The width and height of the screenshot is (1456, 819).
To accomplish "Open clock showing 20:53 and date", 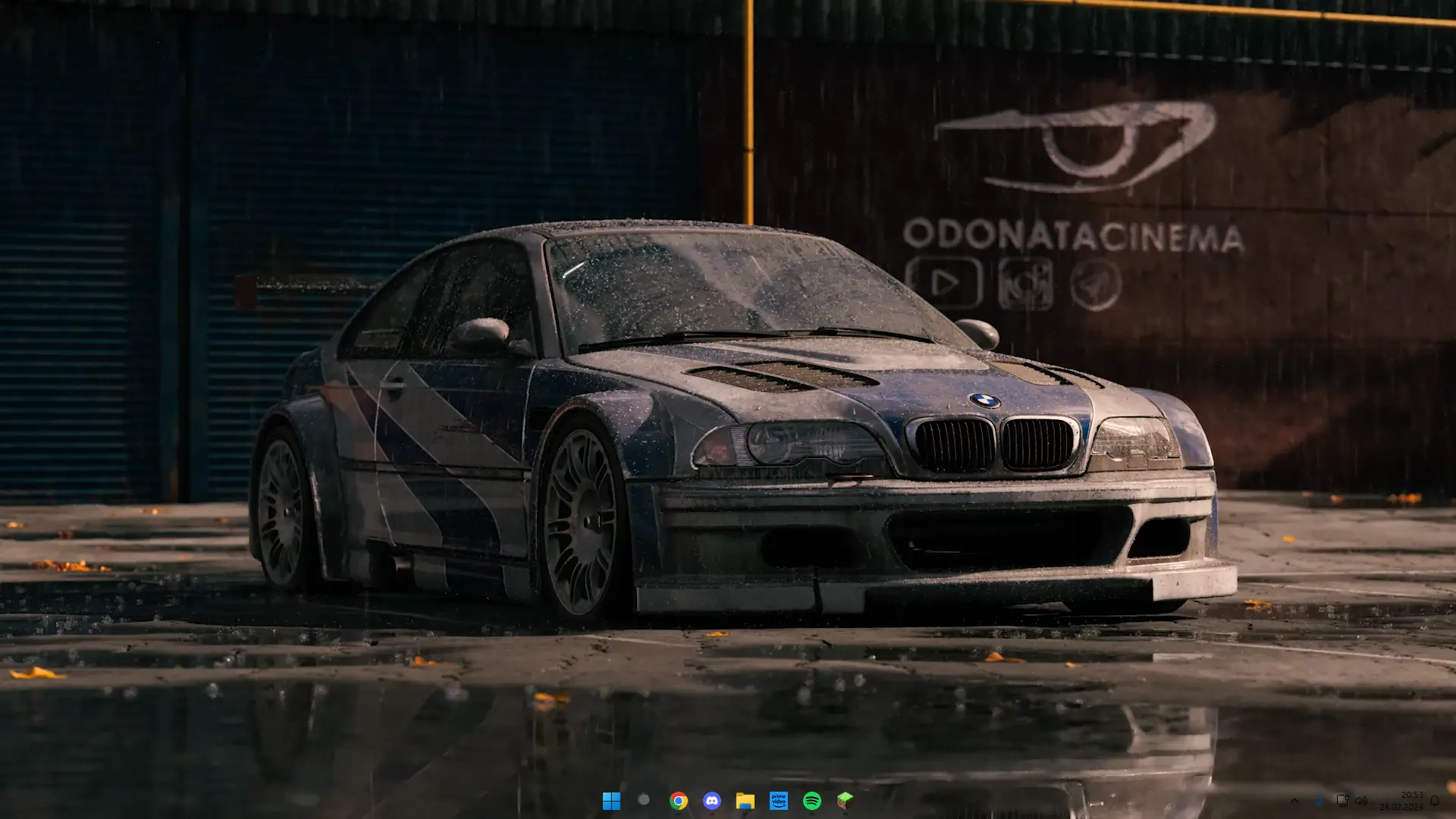I will (1401, 801).
